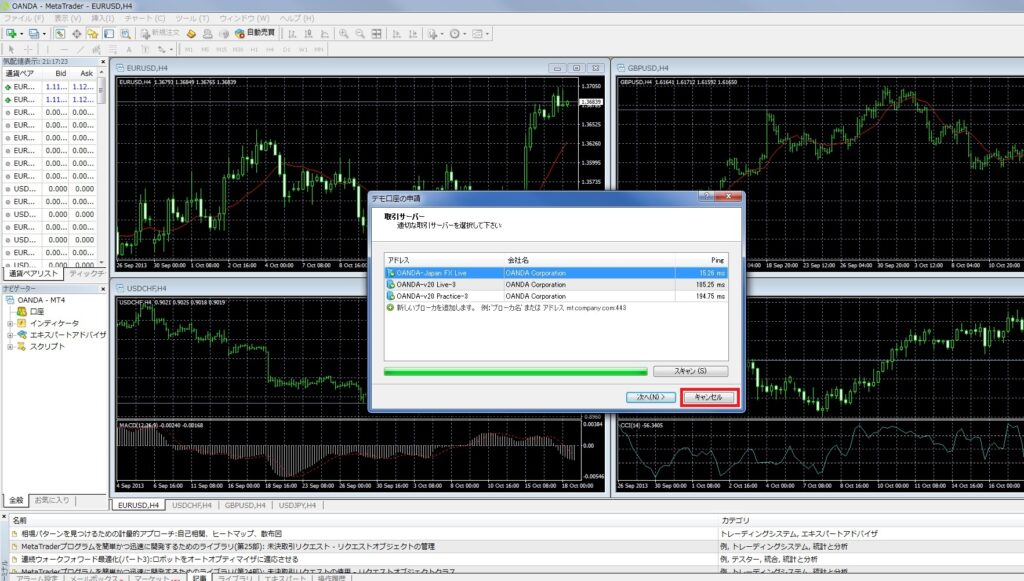This screenshot has height=581, width=1024.
Task: Click the green server scan progress bar
Action: pyautogui.click(x=516, y=371)
